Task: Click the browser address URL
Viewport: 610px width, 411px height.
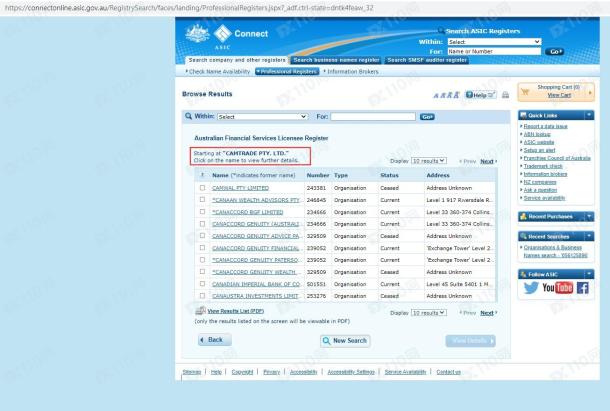Action: coord(189,8)
